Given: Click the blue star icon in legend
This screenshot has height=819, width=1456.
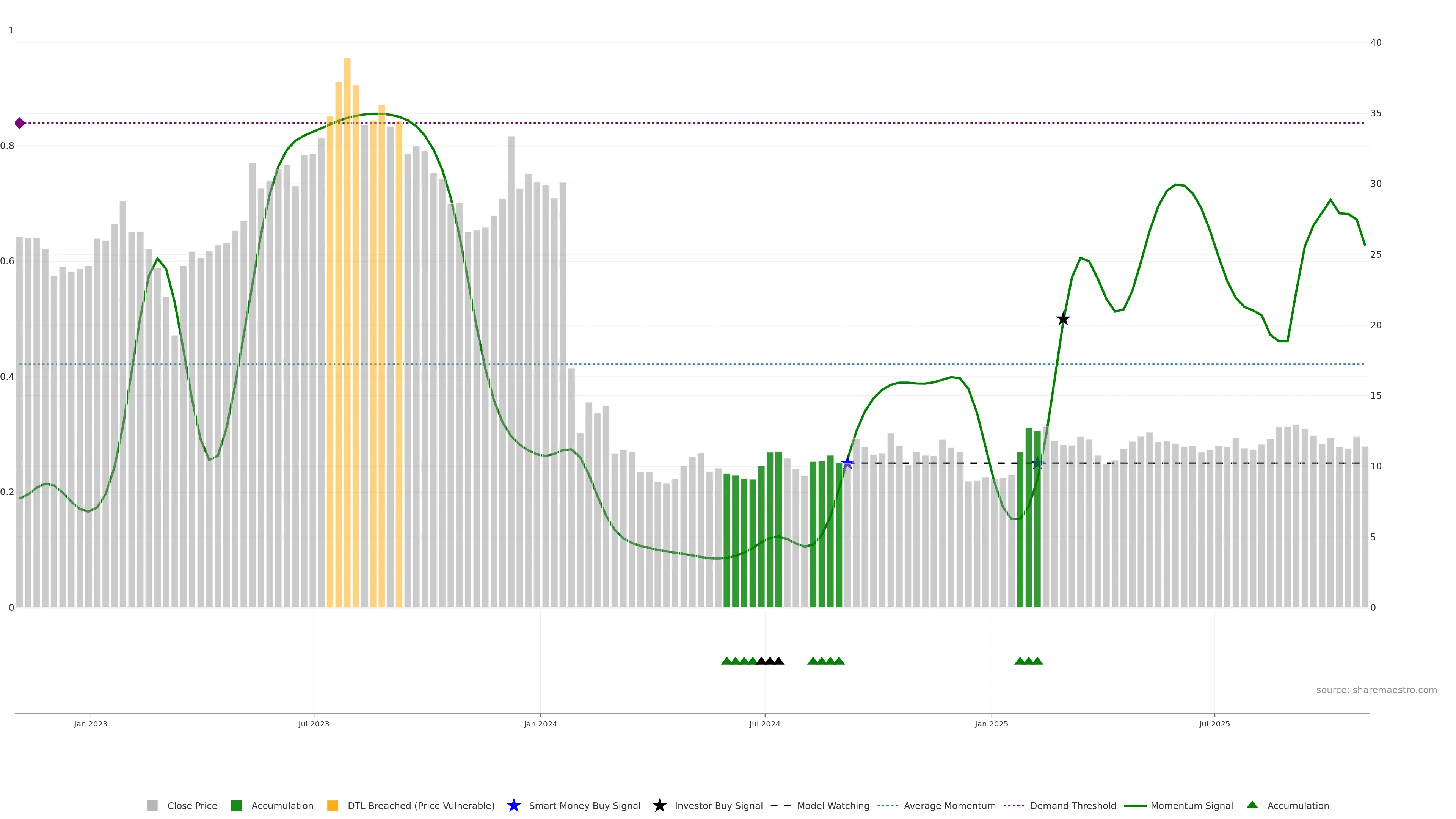Looking at the screenshot, I should pos(513,805).
